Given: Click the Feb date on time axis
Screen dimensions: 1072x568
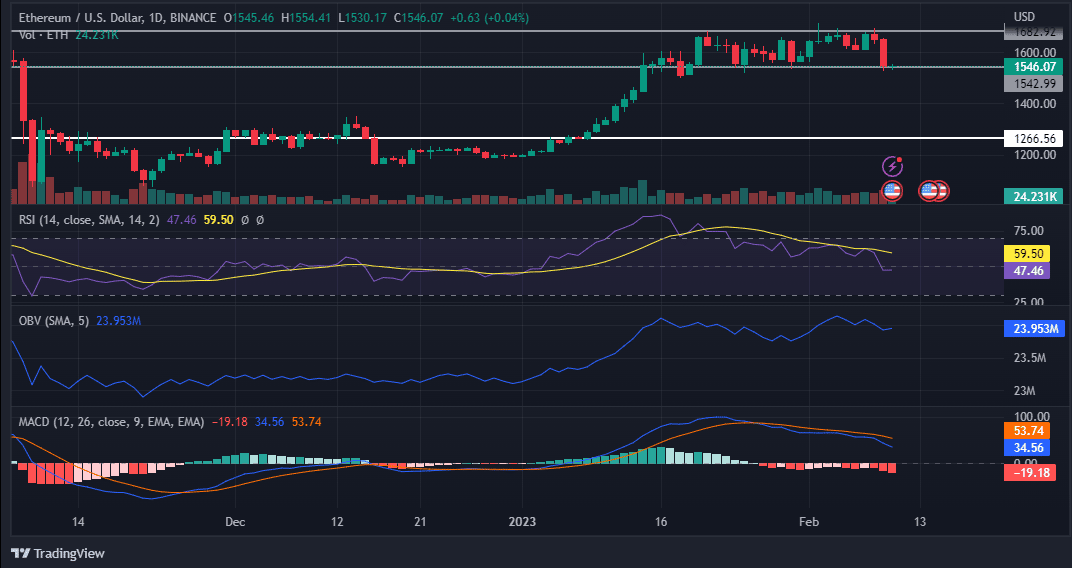Looking at the screenshot, I should pos(809,522).
